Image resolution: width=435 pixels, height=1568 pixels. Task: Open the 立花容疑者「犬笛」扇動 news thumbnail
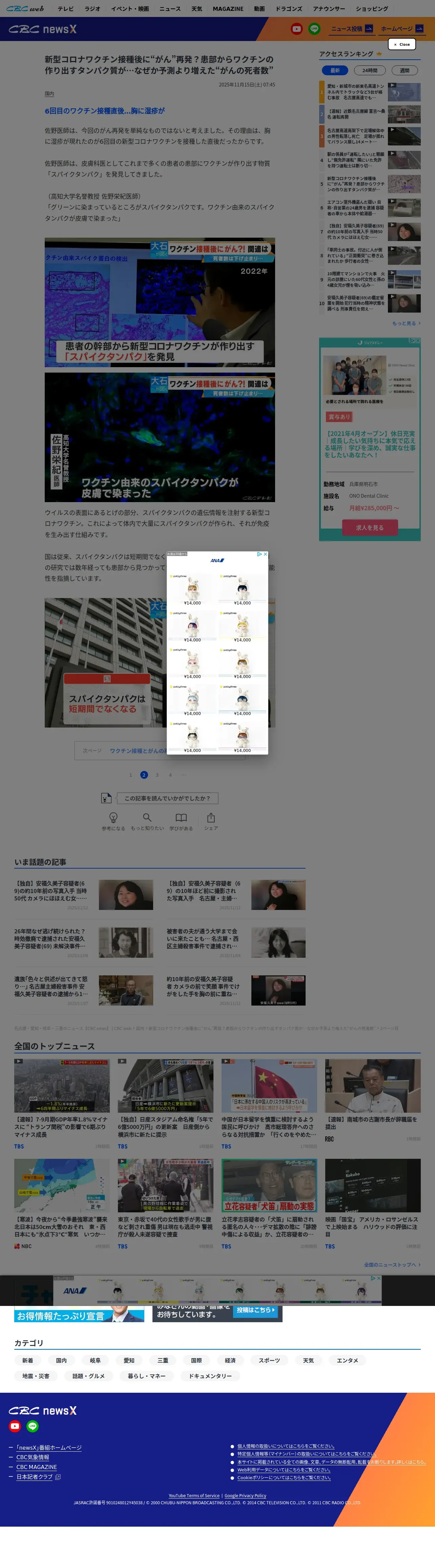[x=269, y=1185]
